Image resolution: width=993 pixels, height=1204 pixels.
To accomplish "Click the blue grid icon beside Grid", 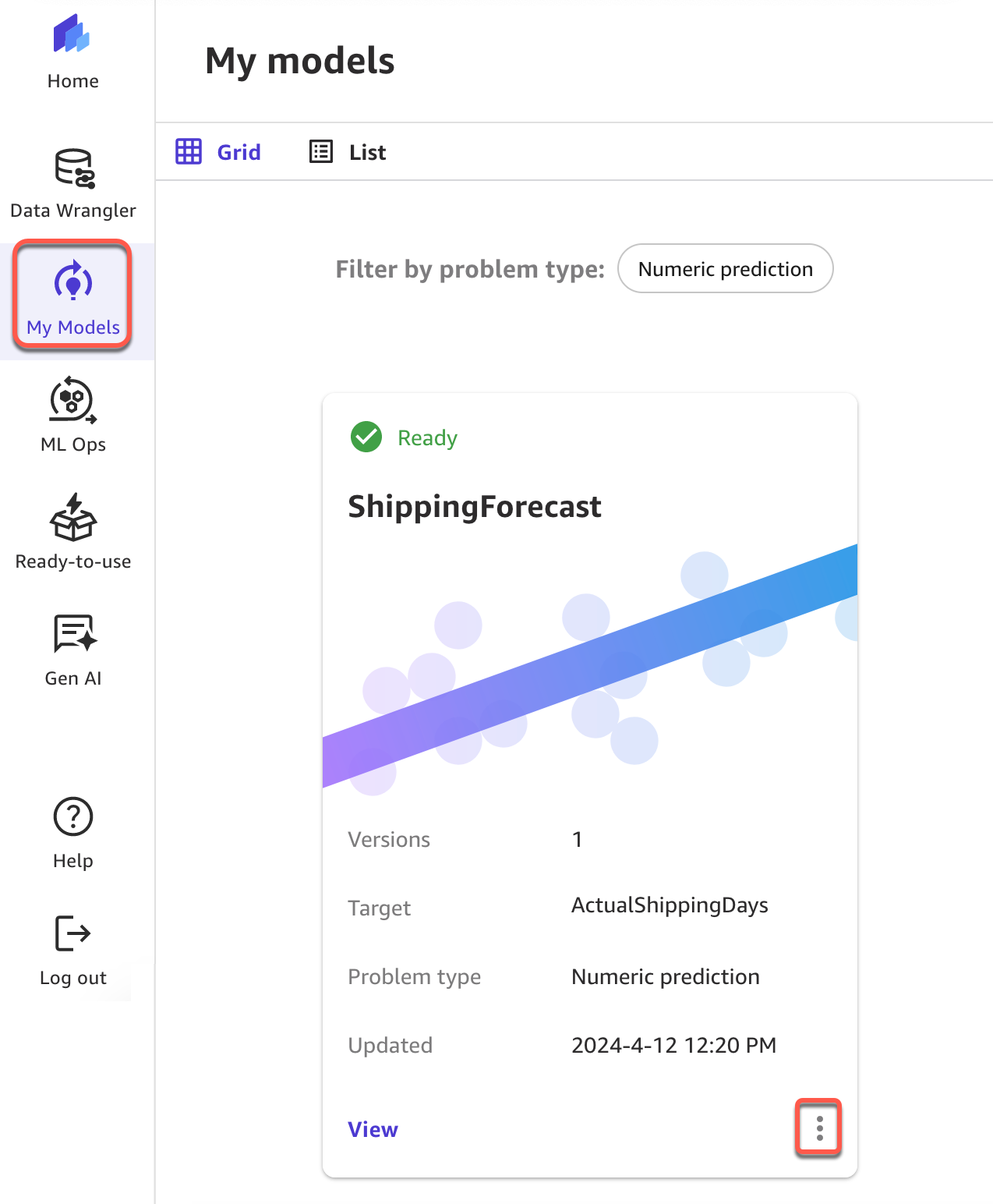I will (x=189, y=152).
